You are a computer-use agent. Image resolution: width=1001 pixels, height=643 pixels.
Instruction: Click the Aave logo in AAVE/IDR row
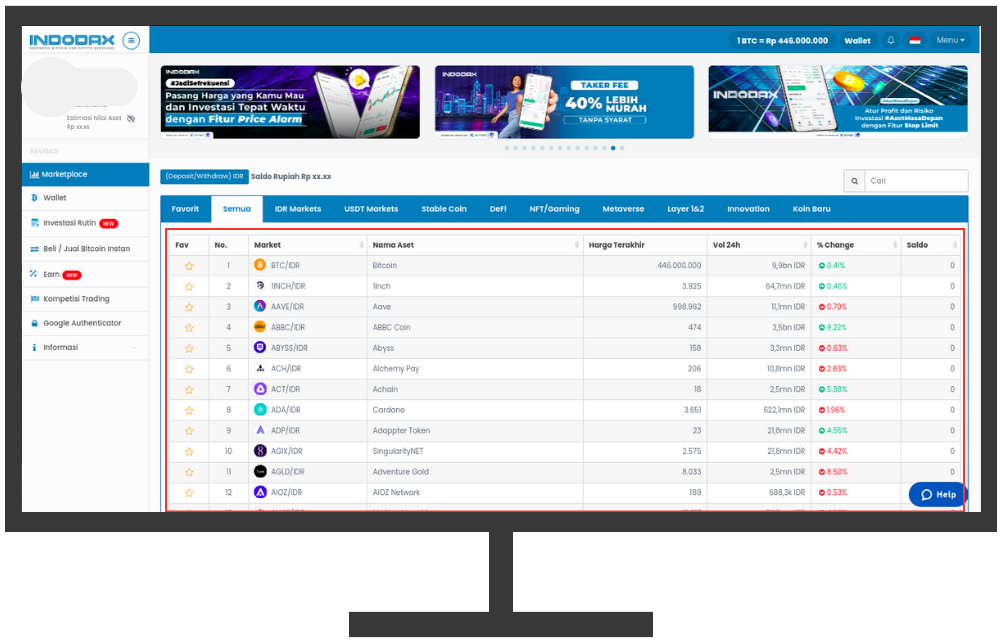(260, 307)
